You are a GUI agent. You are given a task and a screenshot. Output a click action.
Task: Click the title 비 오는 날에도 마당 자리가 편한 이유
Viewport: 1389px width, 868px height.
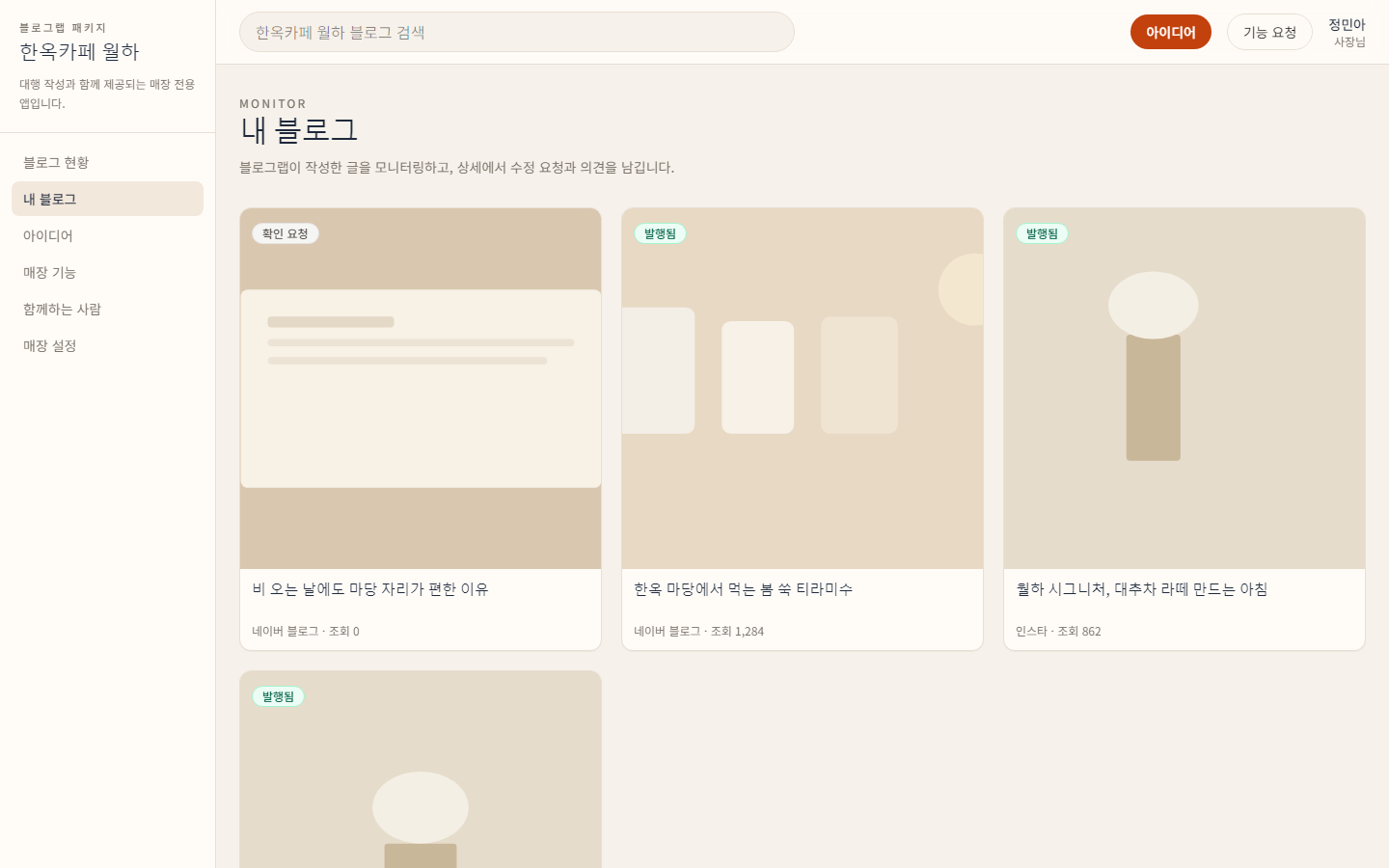370,589
